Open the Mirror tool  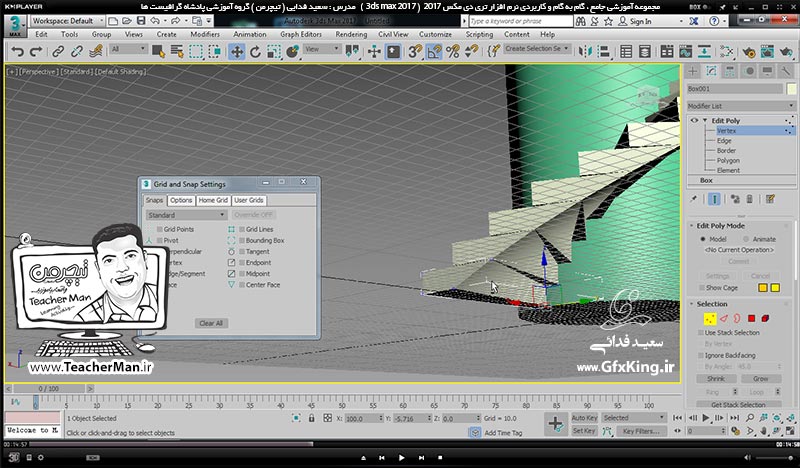point(585,52)
